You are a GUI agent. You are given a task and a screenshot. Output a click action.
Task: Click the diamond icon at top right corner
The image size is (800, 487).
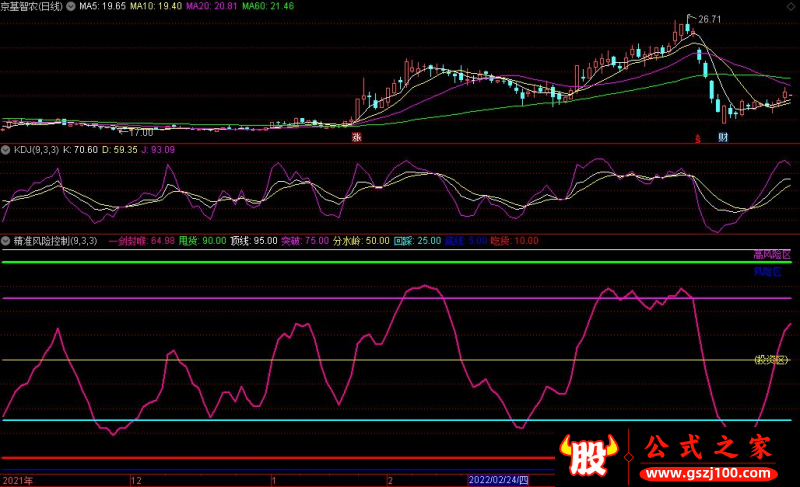(x=790, y=7)
